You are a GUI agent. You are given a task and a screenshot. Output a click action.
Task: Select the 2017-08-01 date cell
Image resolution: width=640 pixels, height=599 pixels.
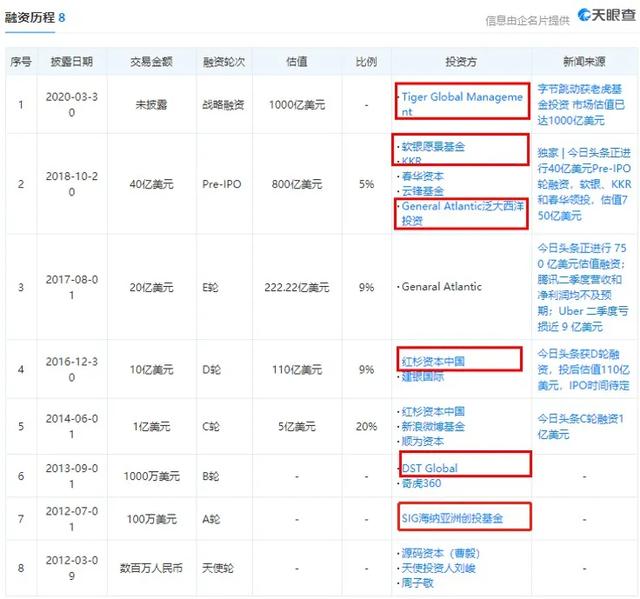point(72,287)
